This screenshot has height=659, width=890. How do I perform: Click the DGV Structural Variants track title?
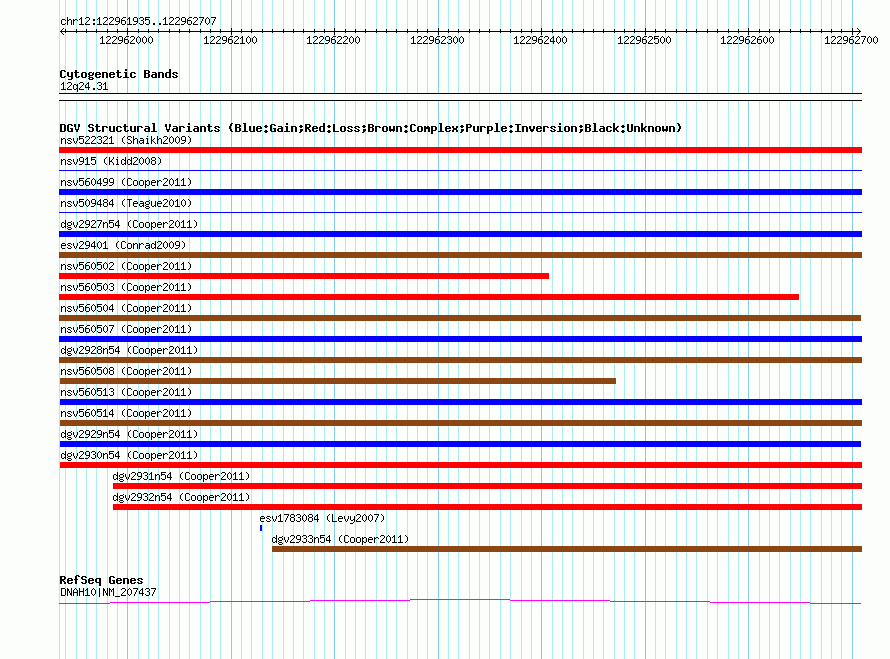coord(370,128)
